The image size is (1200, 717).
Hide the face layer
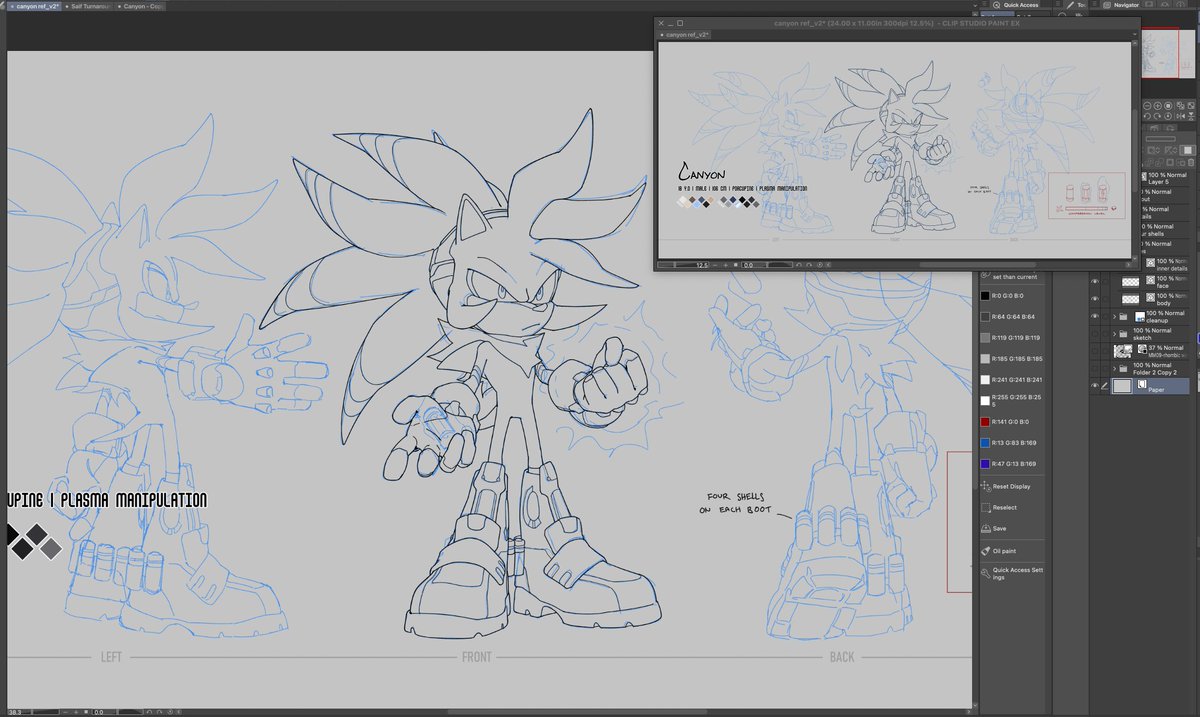(x=1095, y=282)
